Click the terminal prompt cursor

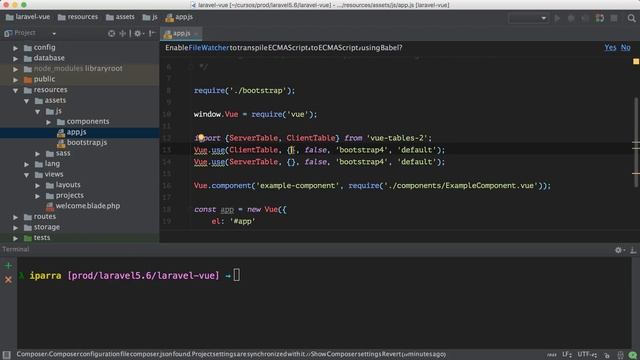point(237,275)
